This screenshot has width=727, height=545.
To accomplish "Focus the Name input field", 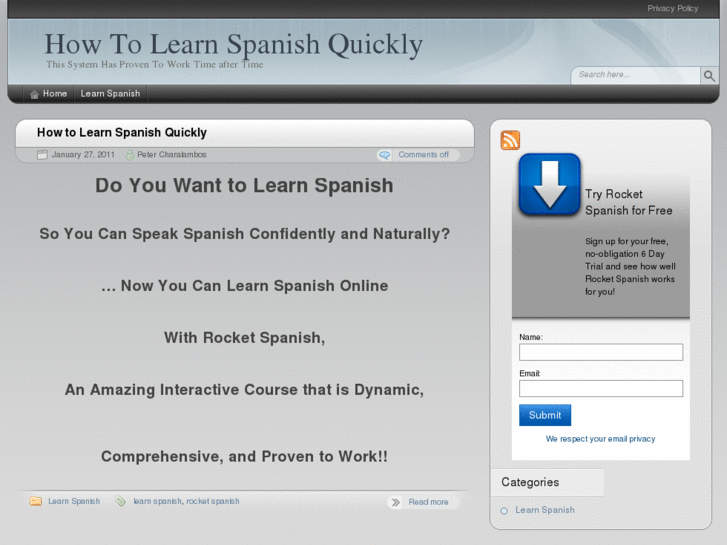I will [x=601, y=352].
